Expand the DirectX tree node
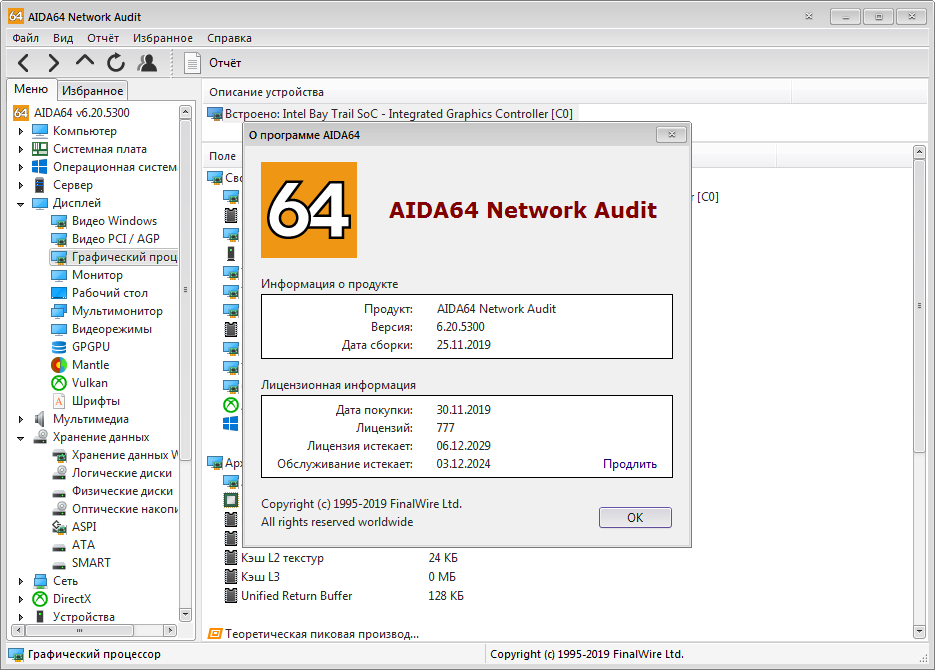935x670 pixels. (21, 599)
